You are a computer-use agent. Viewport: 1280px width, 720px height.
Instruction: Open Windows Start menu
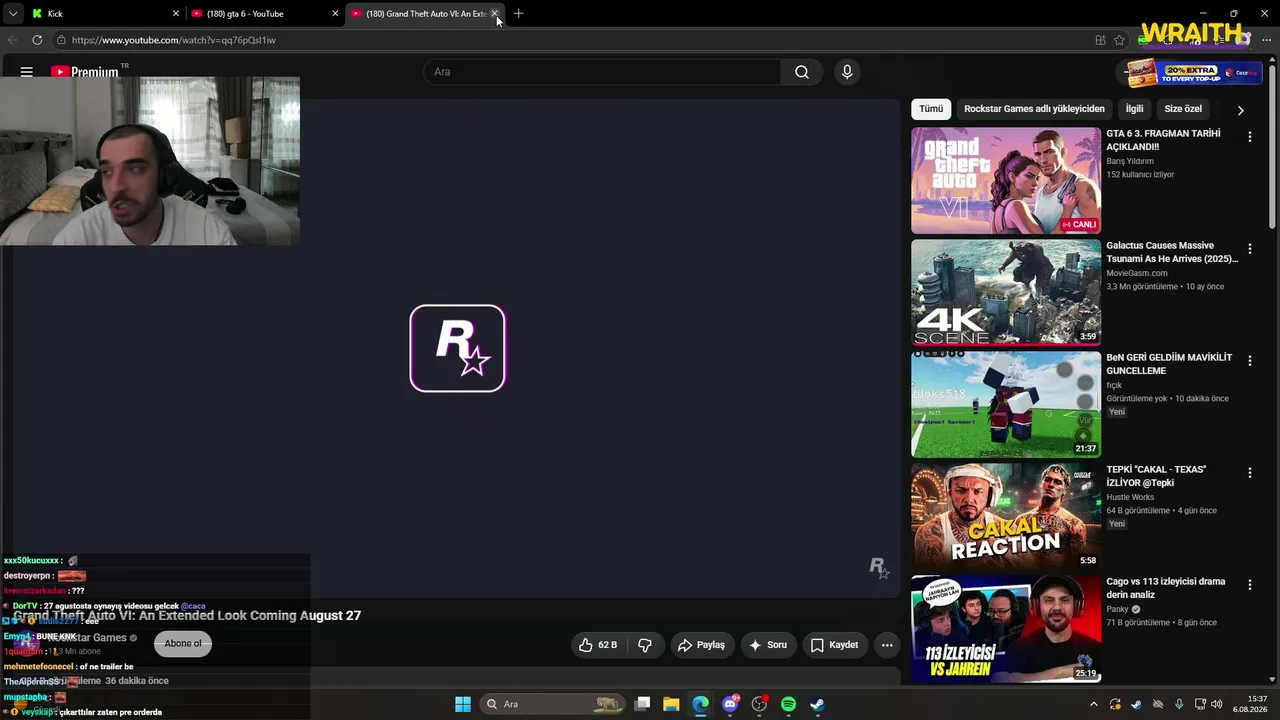(x=463, y=704)
